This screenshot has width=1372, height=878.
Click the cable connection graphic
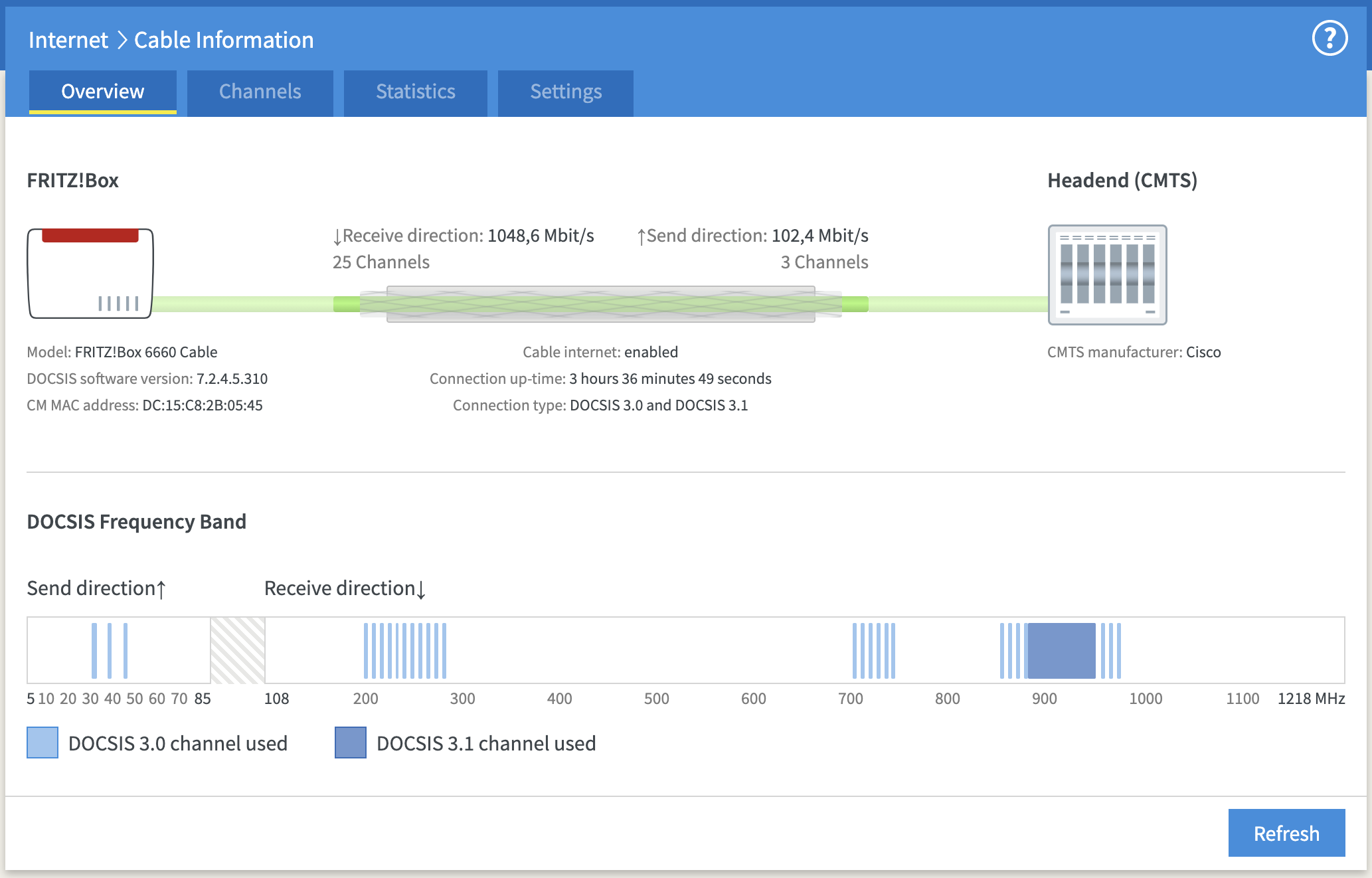[600, 304]
